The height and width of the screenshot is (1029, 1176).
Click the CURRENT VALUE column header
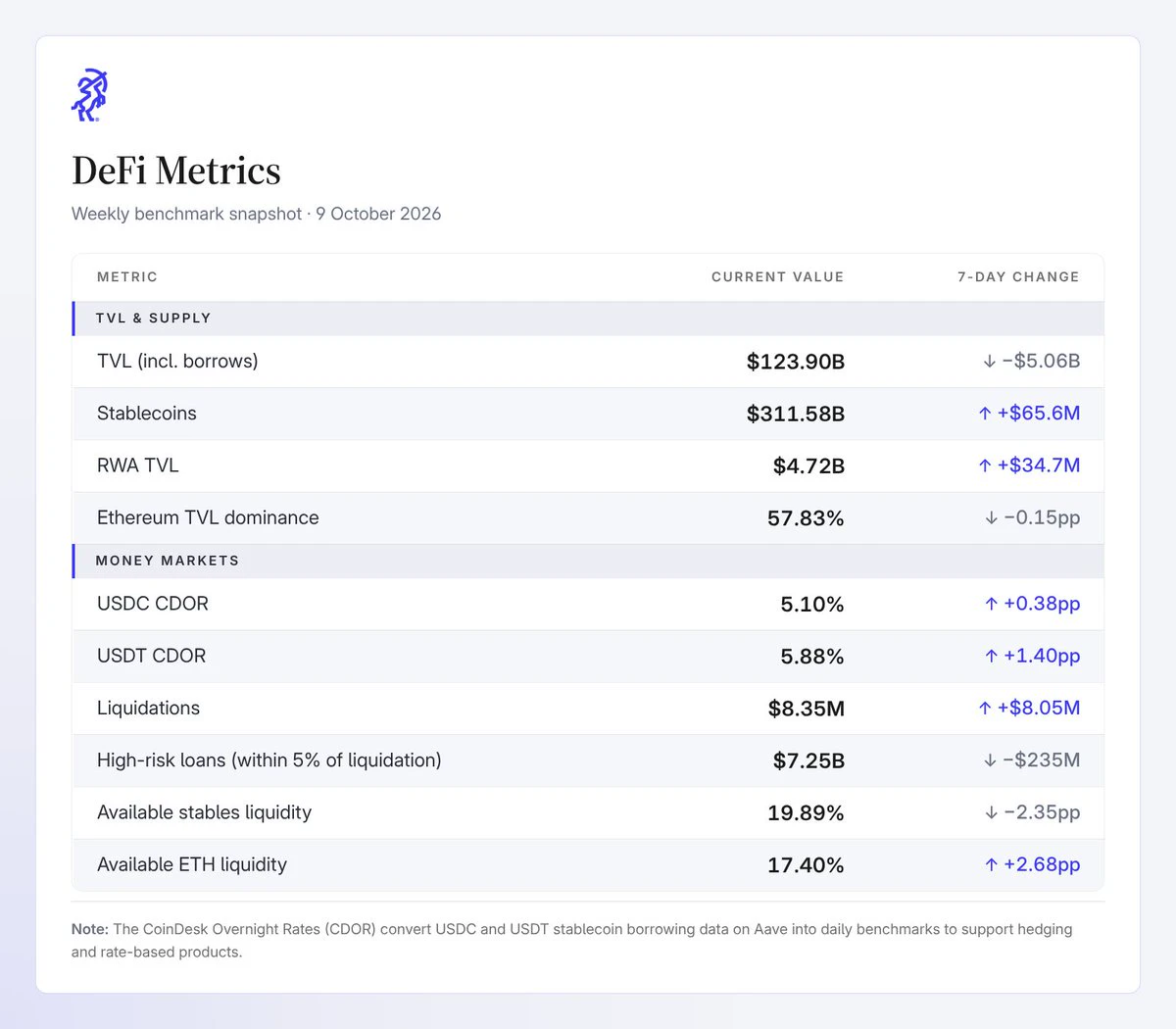tap(778, 277)
